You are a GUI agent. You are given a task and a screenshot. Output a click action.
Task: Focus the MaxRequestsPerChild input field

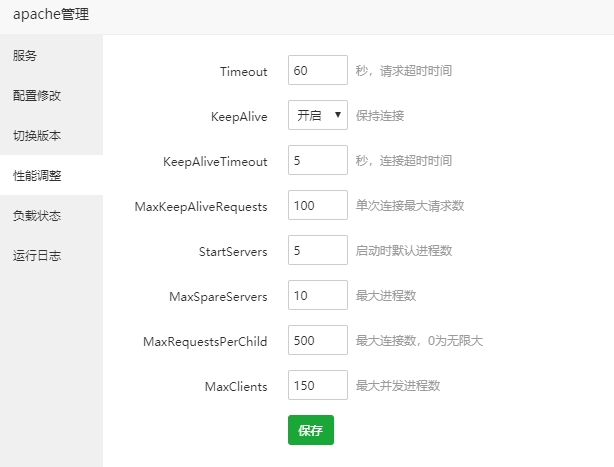coord(318,340)
